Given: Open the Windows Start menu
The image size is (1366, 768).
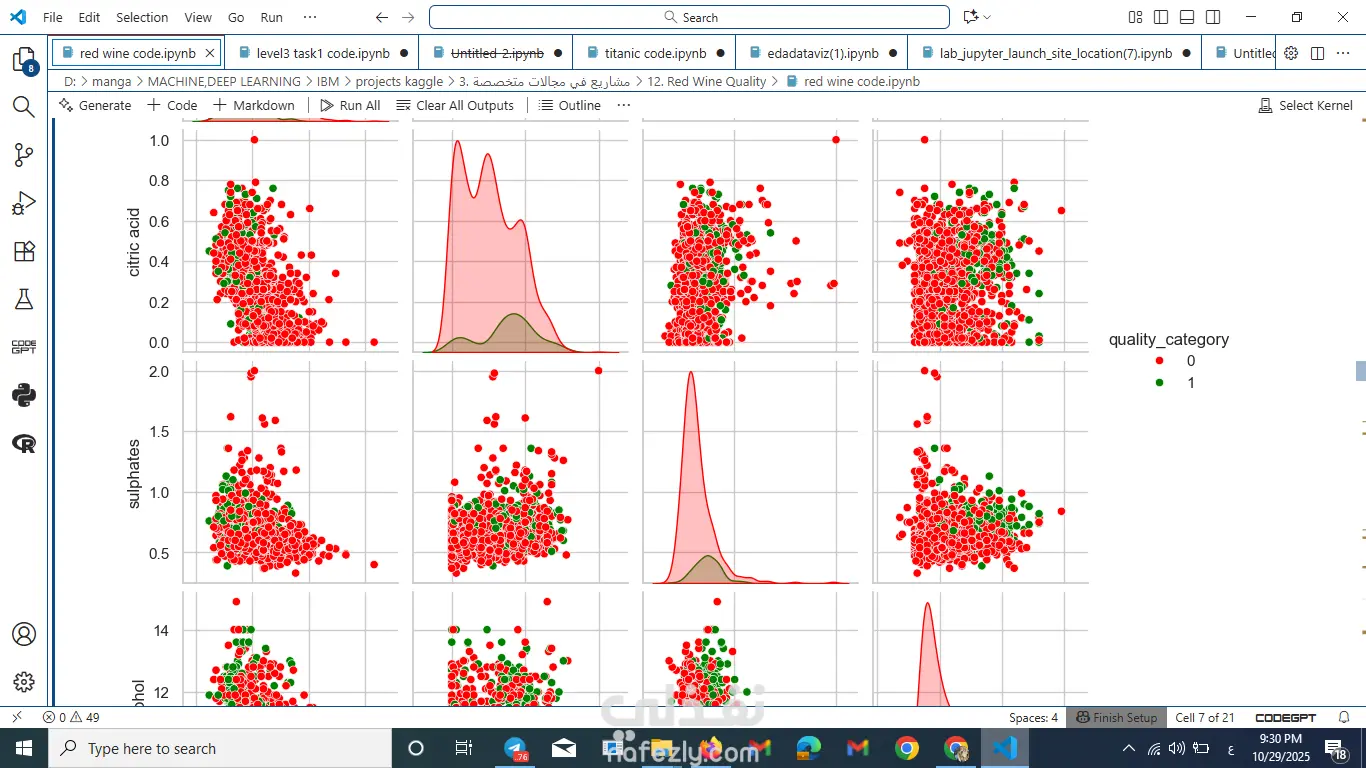Looking at the screenshot, I should click(x=24, y=748).
